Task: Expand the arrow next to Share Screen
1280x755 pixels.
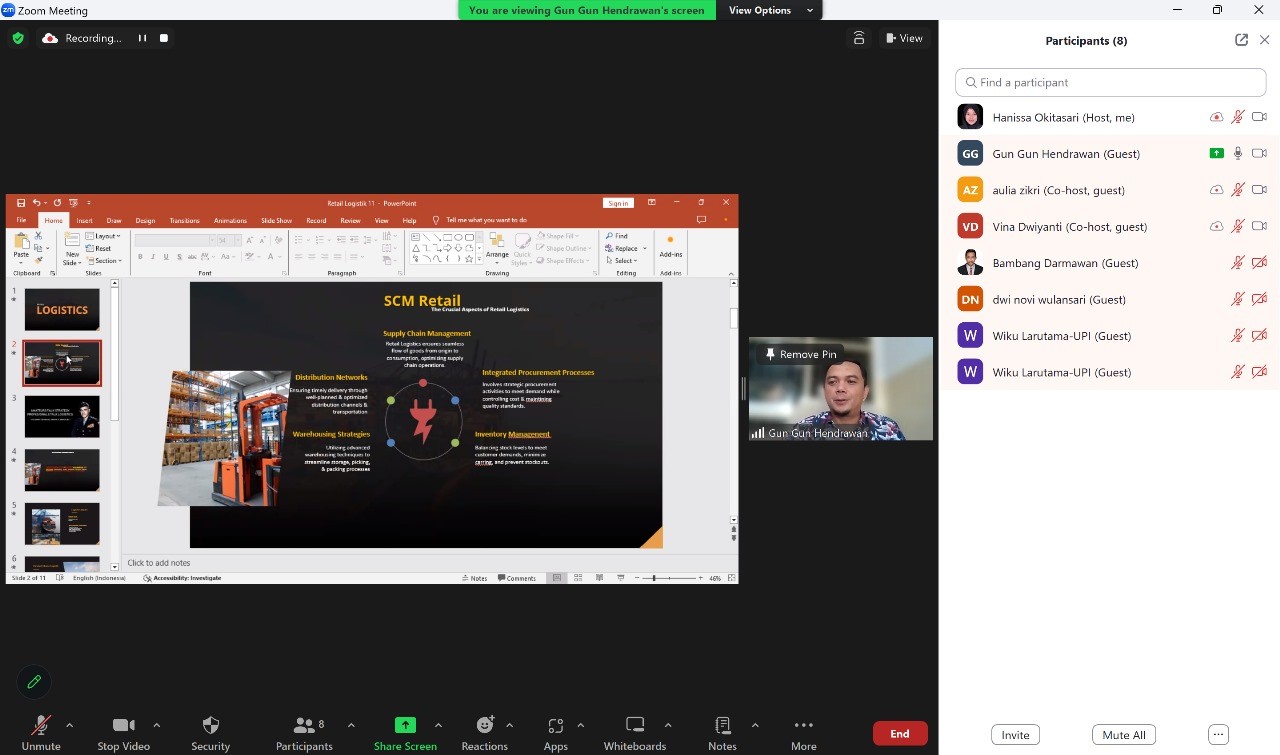Action: [x=438, y=725]
